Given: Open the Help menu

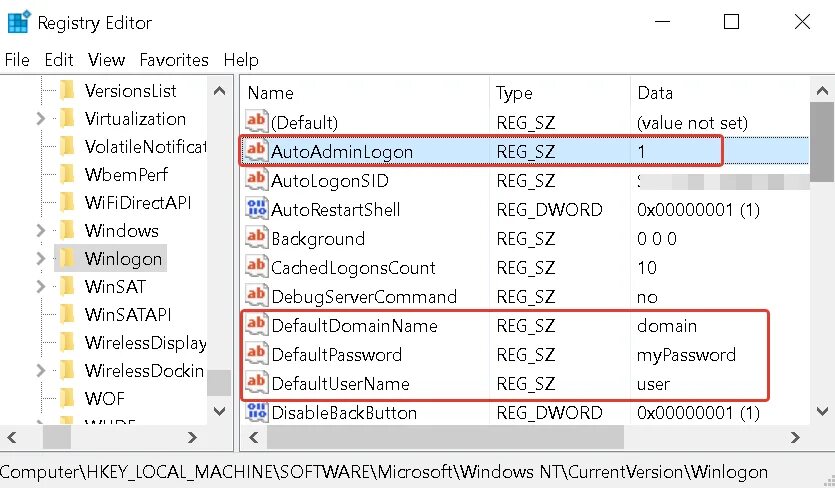Looking at the screenshot, I should 241,60.
